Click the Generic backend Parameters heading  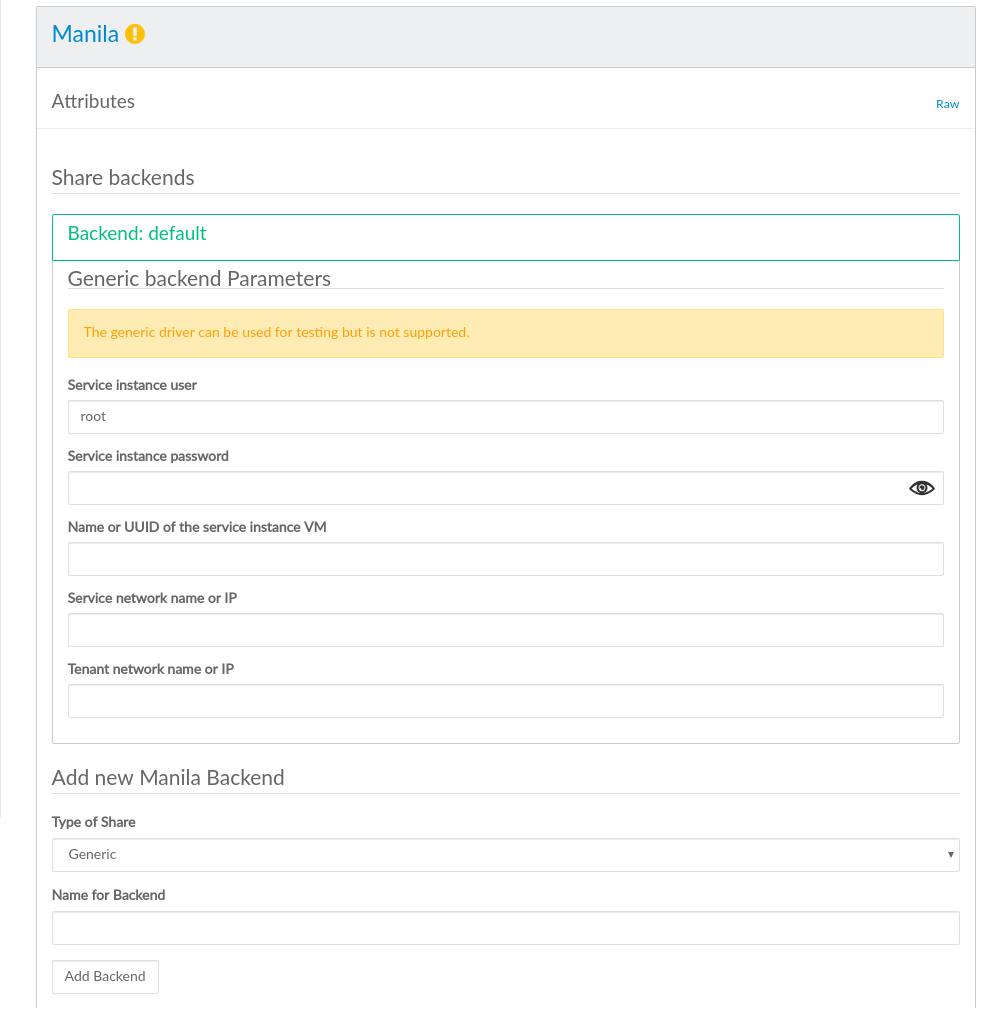point(199,279)
